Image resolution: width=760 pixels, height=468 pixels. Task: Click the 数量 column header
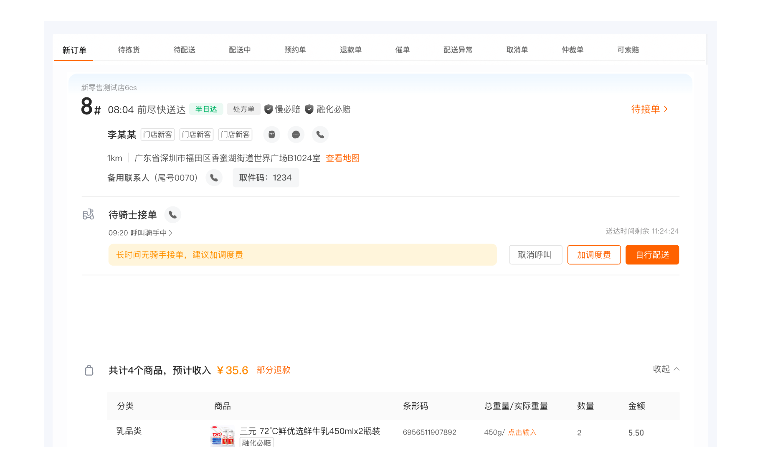click(586, 406)
